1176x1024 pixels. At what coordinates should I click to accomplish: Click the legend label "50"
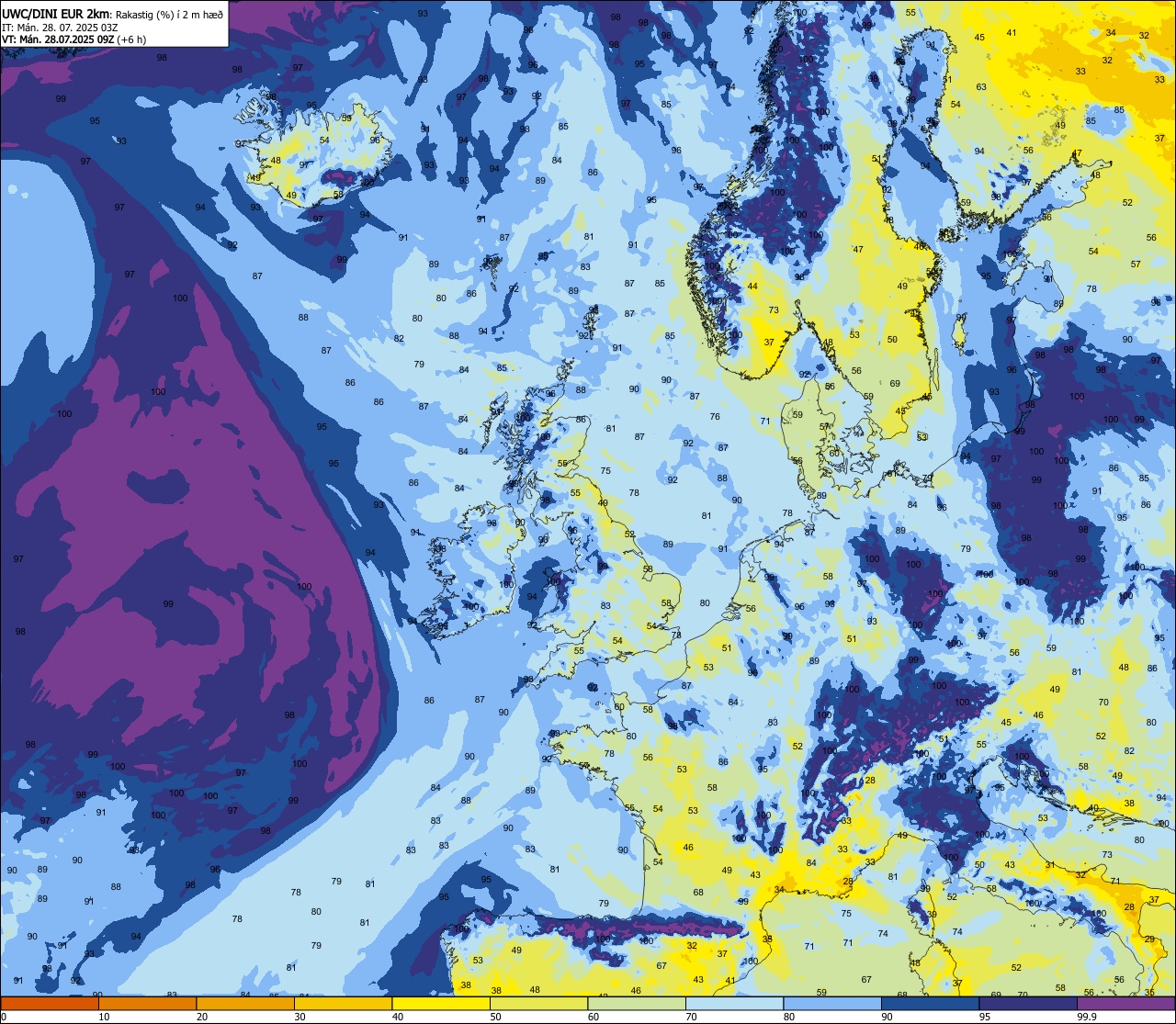click(x=495, y=1017)
